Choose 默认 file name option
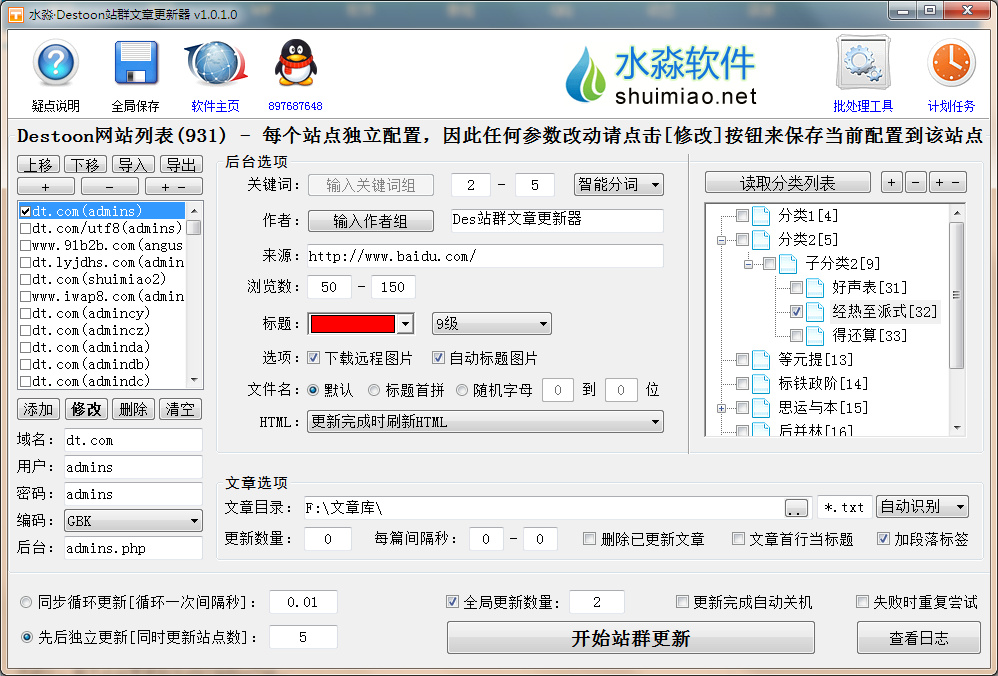This screenshot has width=998, height=676. coord(313,390)
